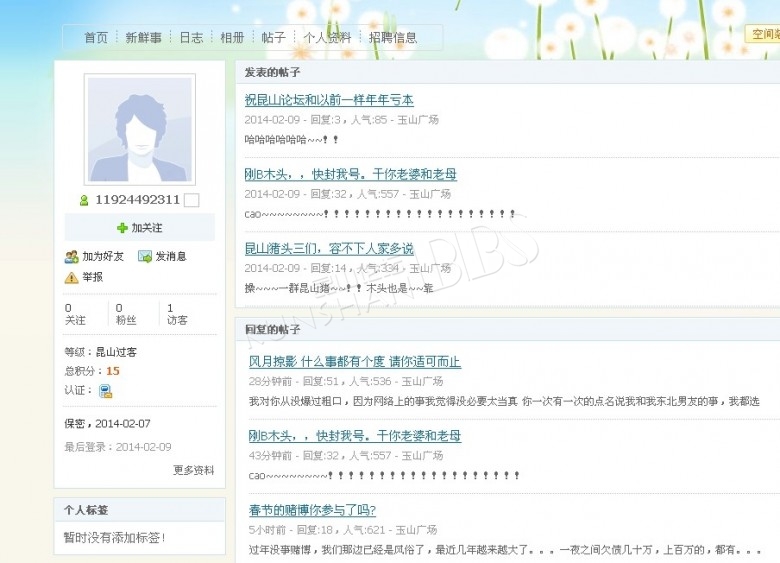Viewport: 780px width, 563px height.
Task: Click the green user status icon
Action: pos(84,200)
